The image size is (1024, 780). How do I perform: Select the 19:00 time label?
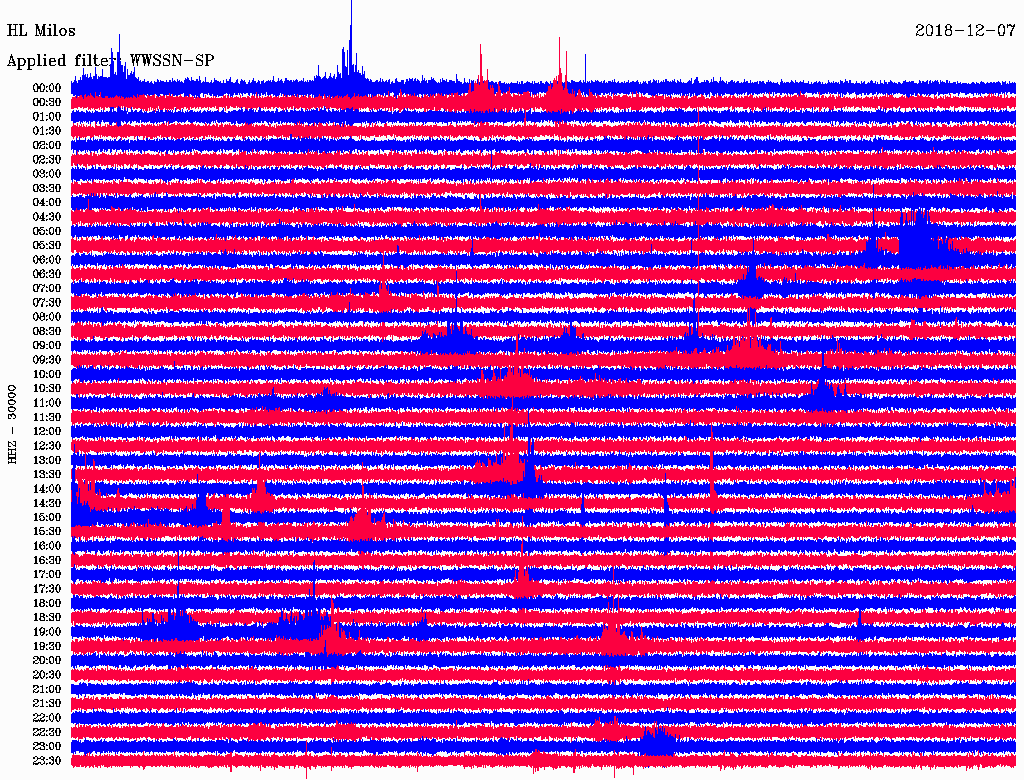coord(47,632)
